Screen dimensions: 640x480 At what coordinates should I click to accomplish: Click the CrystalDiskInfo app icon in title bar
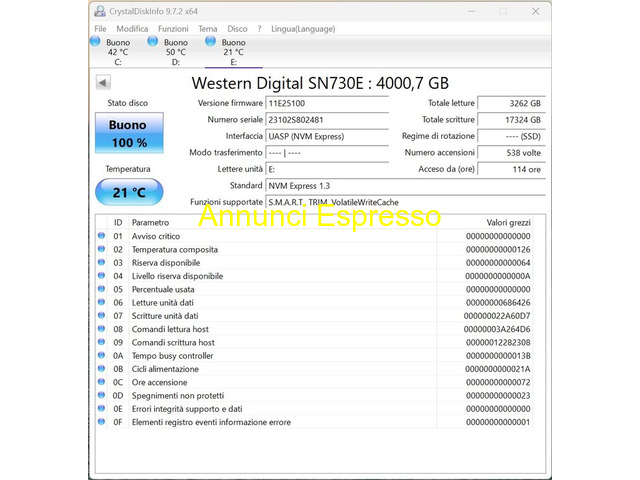point(100,11)
